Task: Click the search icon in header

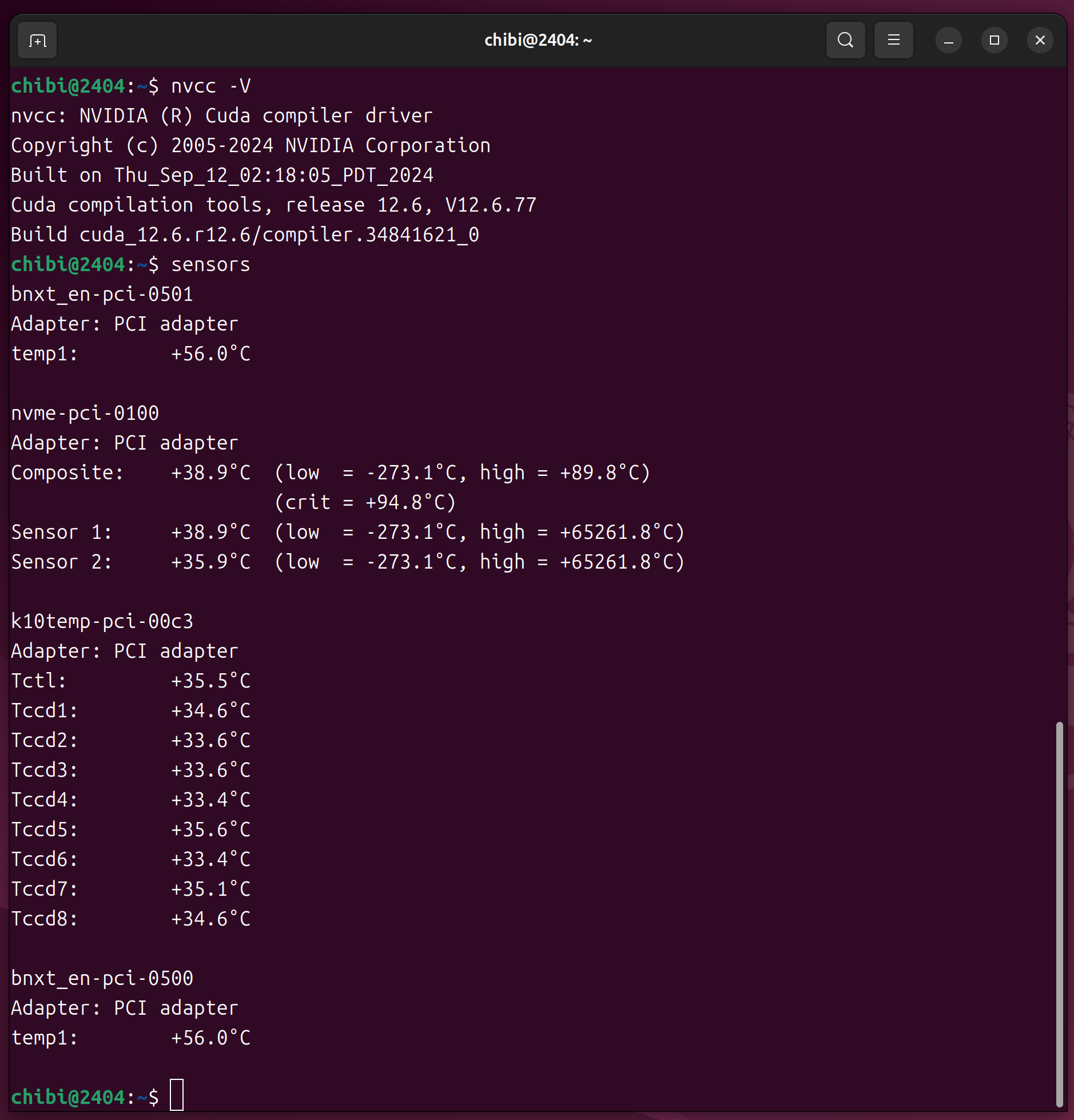Action: click(845, 41)
